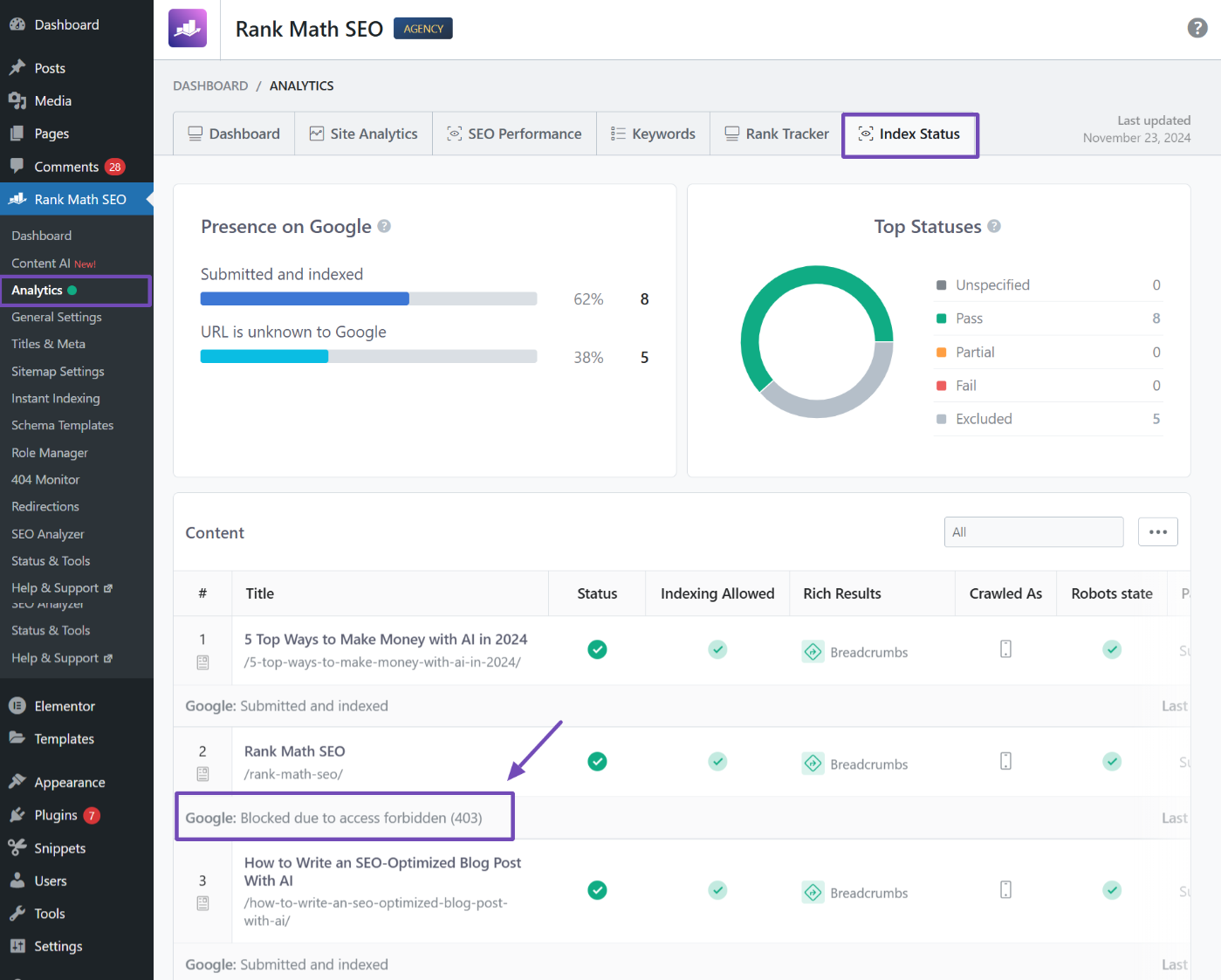Click the Appearance brush icon

(x=17, y=782)
